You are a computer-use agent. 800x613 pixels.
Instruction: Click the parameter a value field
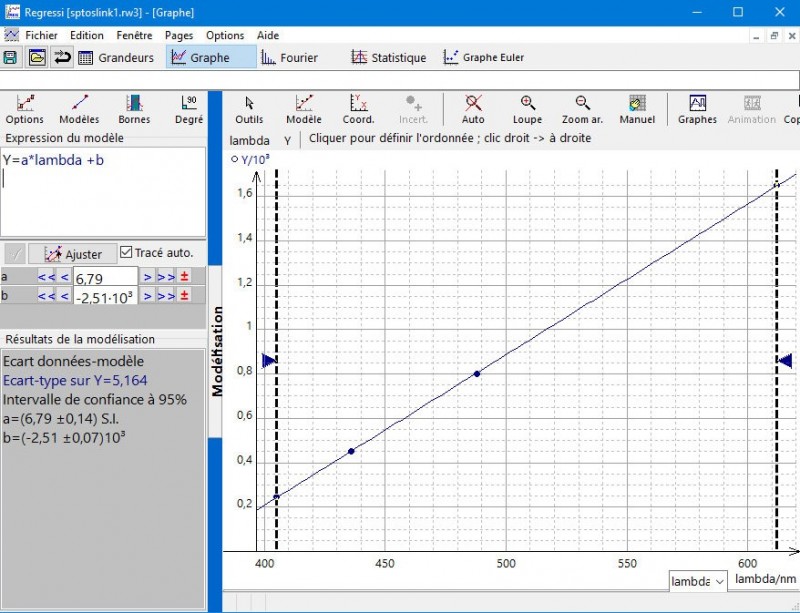(x=106, y=277)
